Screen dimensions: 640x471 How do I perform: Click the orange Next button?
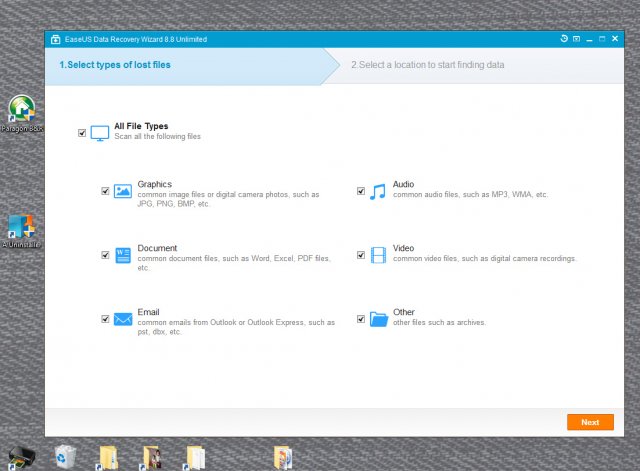pos(590,422)
